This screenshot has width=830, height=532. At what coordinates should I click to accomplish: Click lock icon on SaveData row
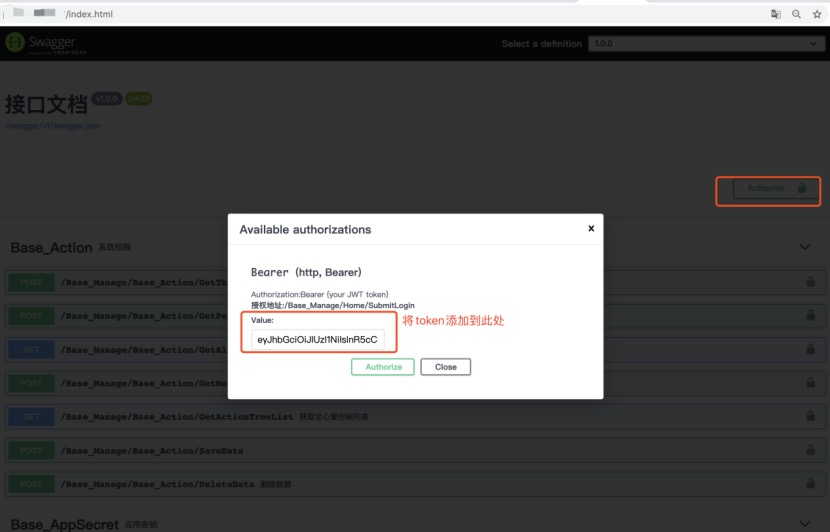pyautogui.click(x=810, y=450)
